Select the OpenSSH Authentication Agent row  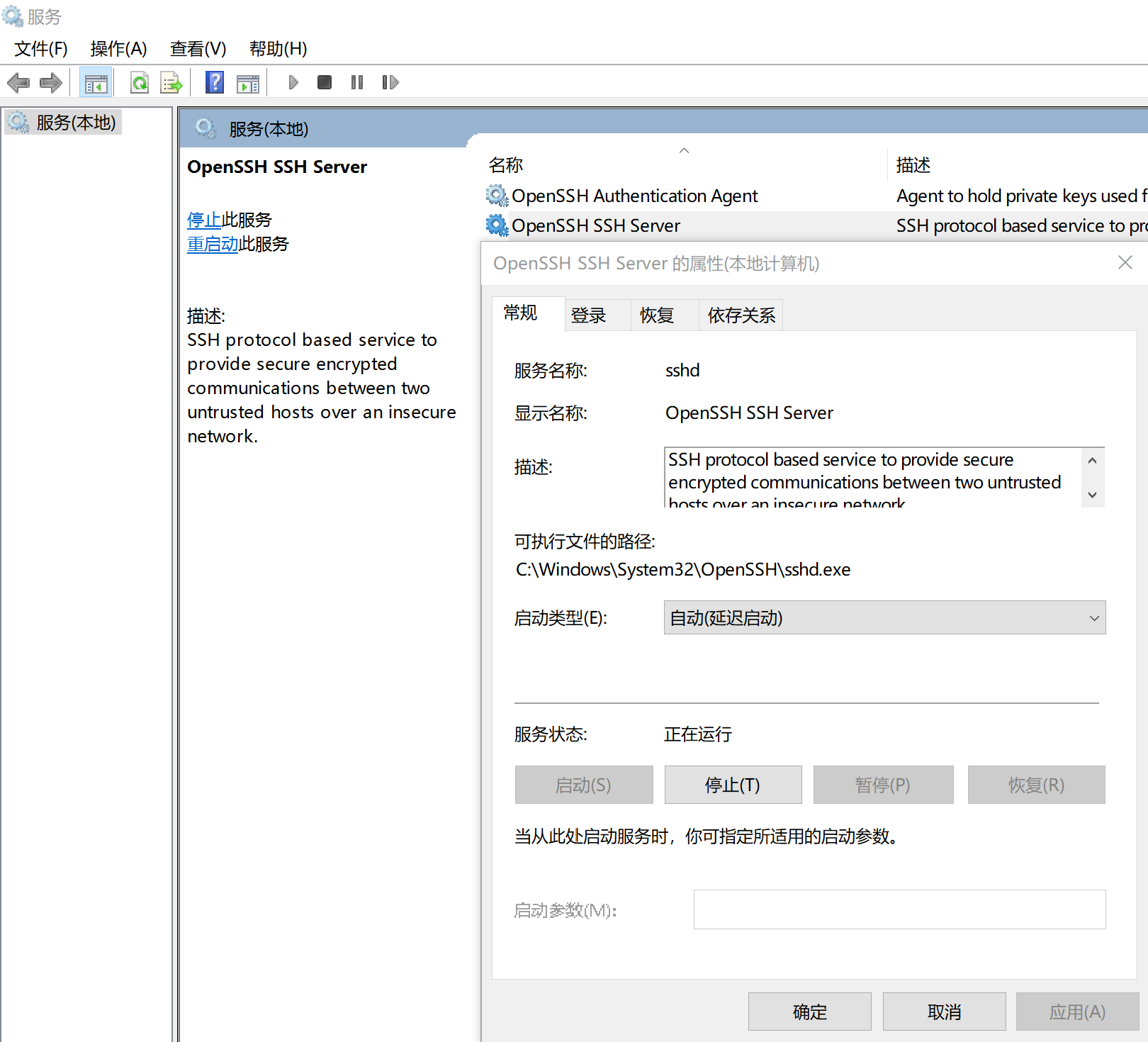tap(815, 196)
